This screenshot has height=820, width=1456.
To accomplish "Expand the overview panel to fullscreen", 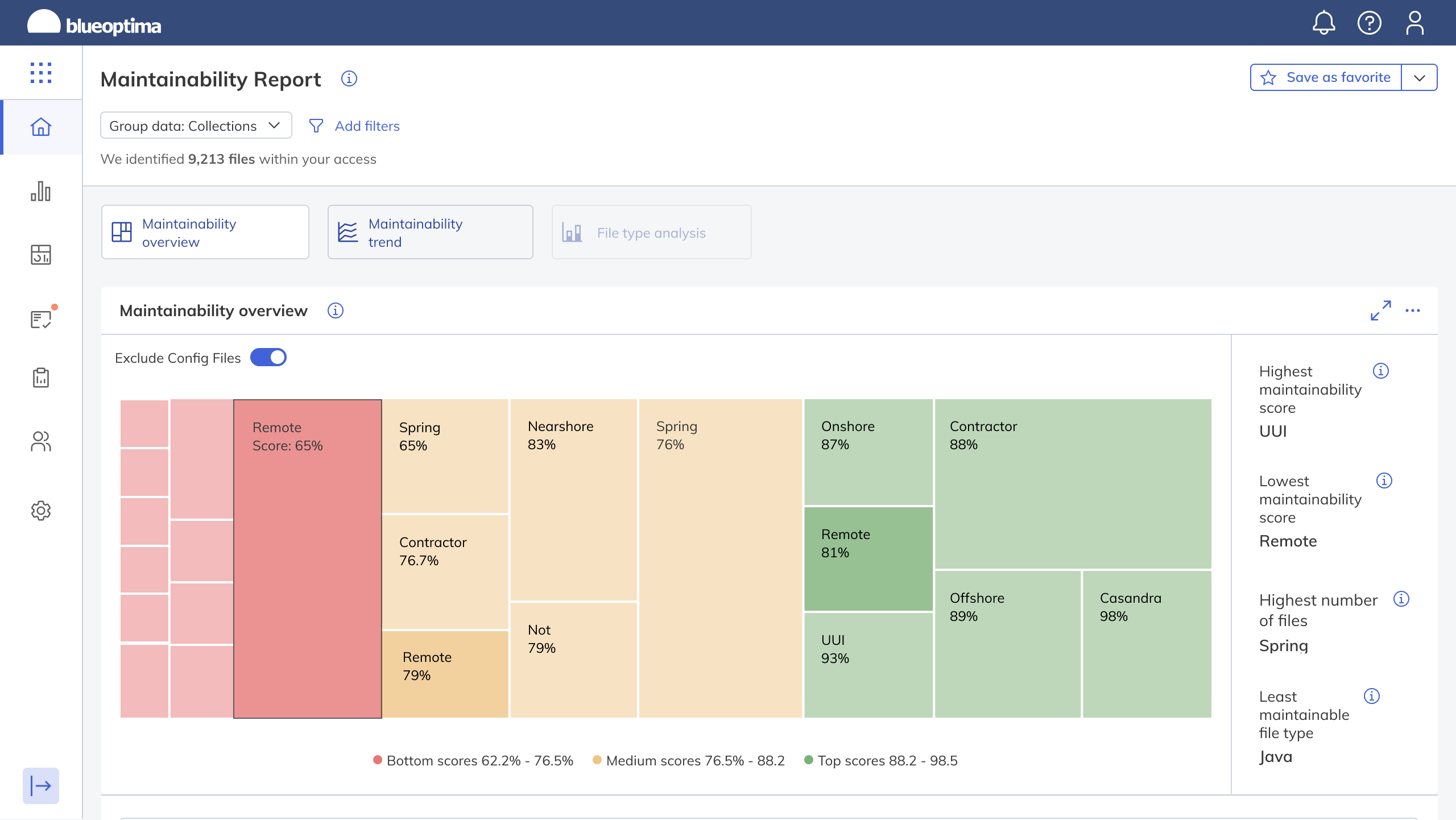I will (1381, 310).
